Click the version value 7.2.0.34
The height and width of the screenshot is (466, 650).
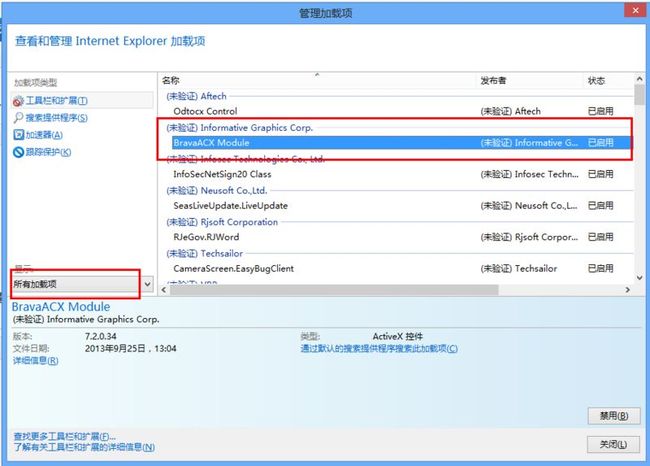[101, 336]
